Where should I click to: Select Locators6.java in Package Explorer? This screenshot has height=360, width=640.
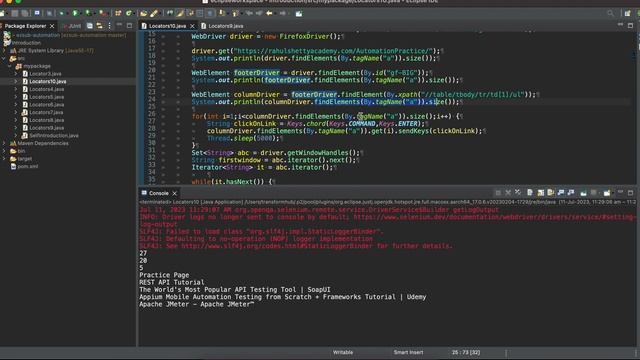(47, 104)
